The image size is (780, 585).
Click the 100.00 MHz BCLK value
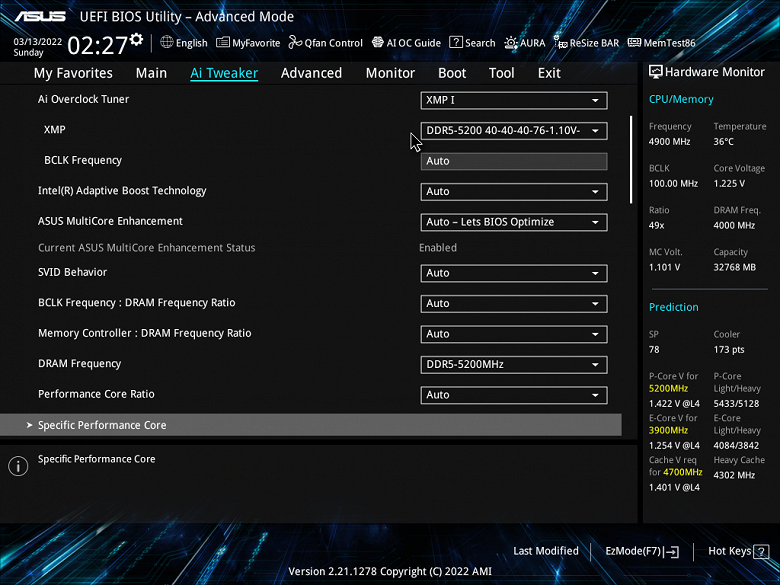pos(674,184)
